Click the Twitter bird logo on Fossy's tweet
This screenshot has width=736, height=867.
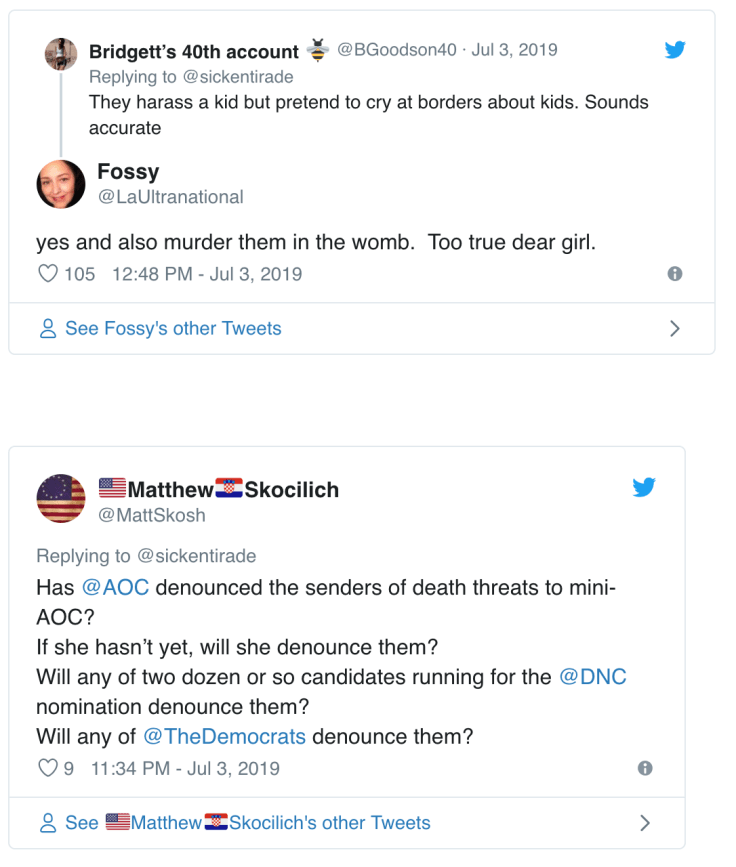(x=675, y=49)
